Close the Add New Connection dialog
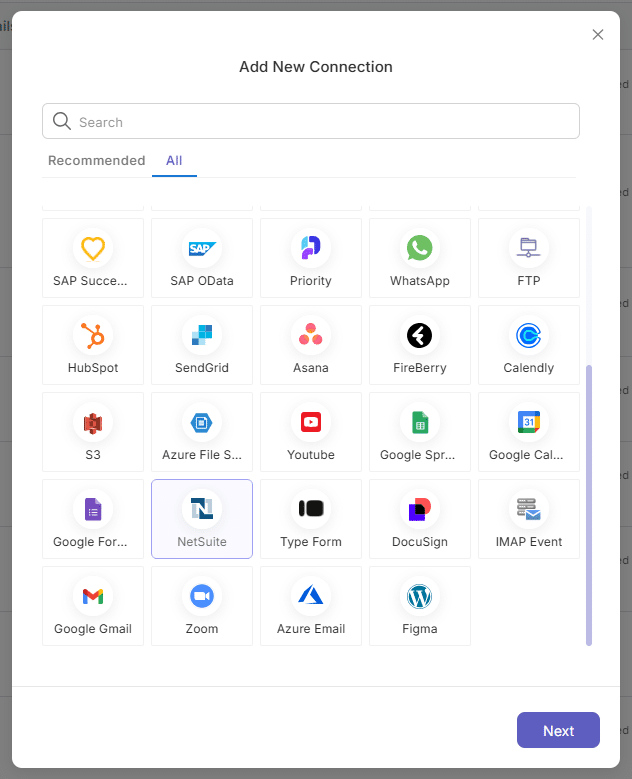 pyautogui.click(x=598, y=34)
